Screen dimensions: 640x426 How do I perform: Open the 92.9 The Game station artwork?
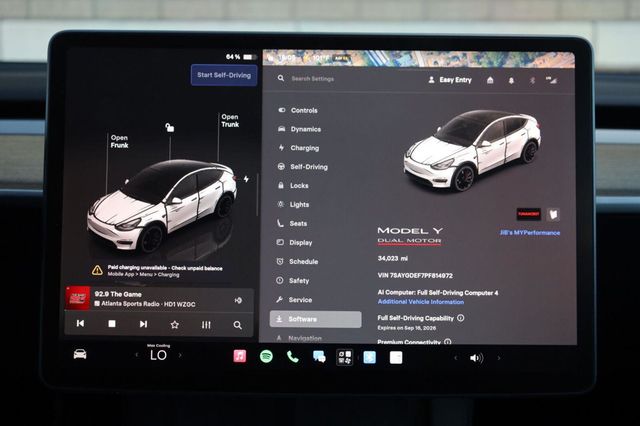78,298
